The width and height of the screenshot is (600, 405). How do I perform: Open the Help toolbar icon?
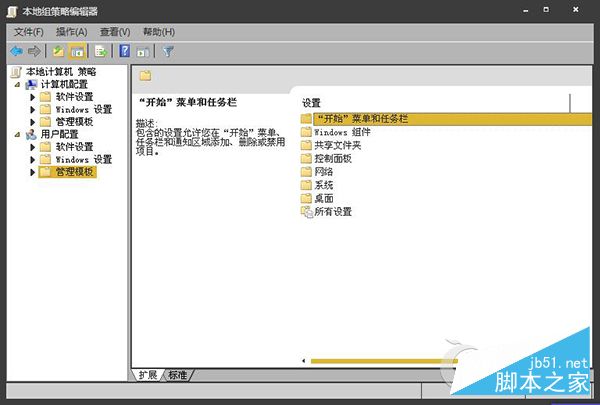click(x=124, y=51)
